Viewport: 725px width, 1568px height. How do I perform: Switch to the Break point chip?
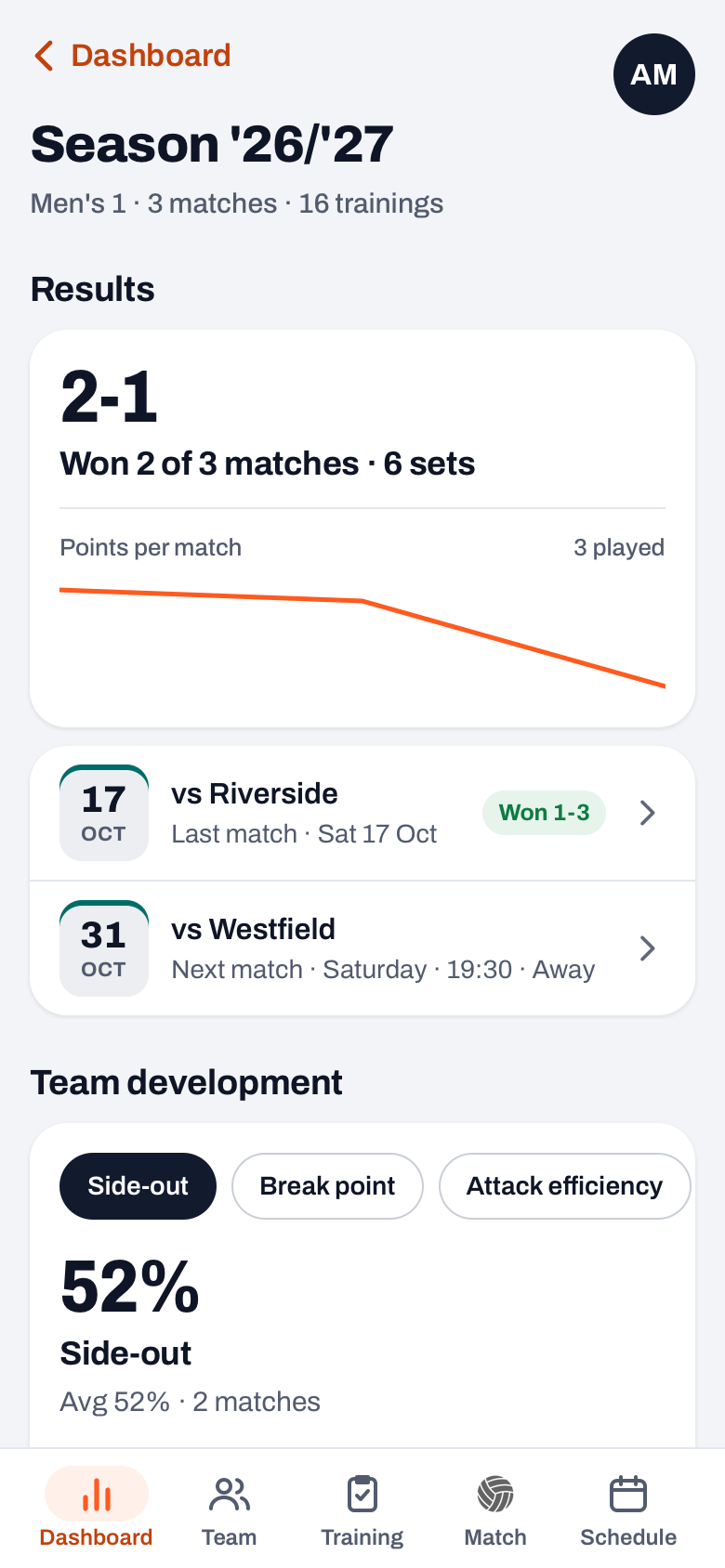327,1186
